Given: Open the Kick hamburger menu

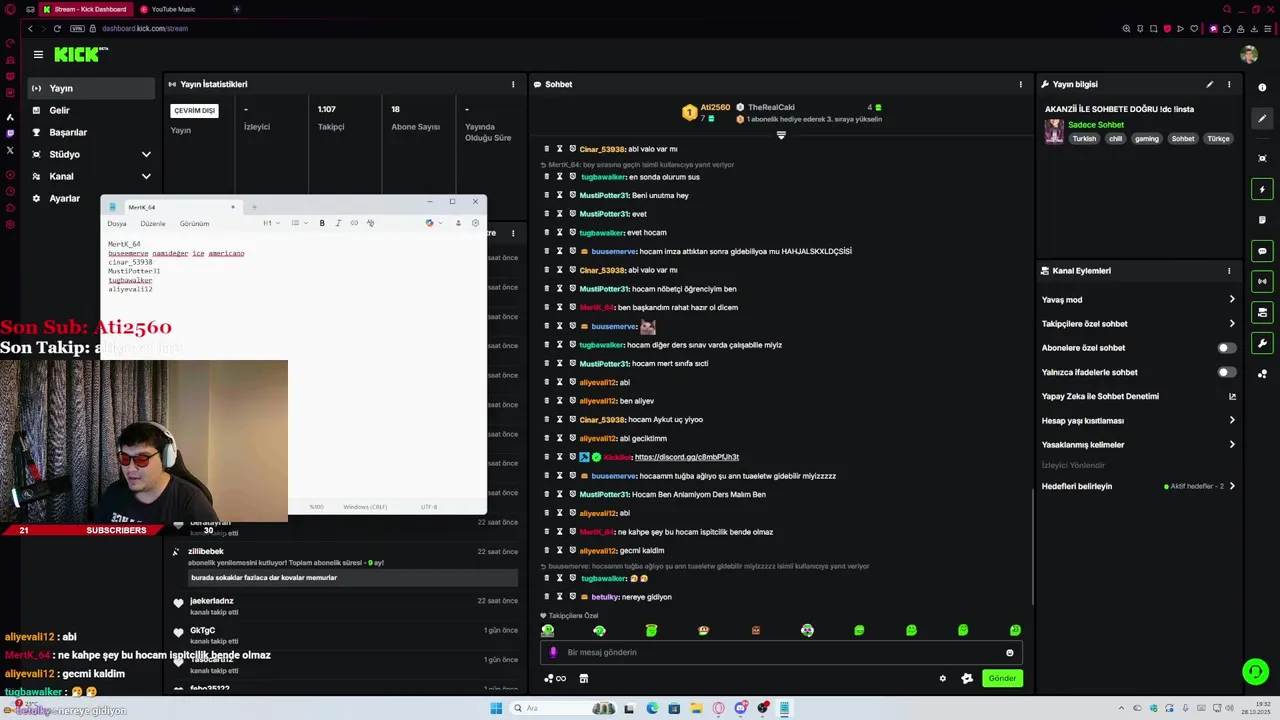Looking at the screenshot, I should click(x=38, y=55).
